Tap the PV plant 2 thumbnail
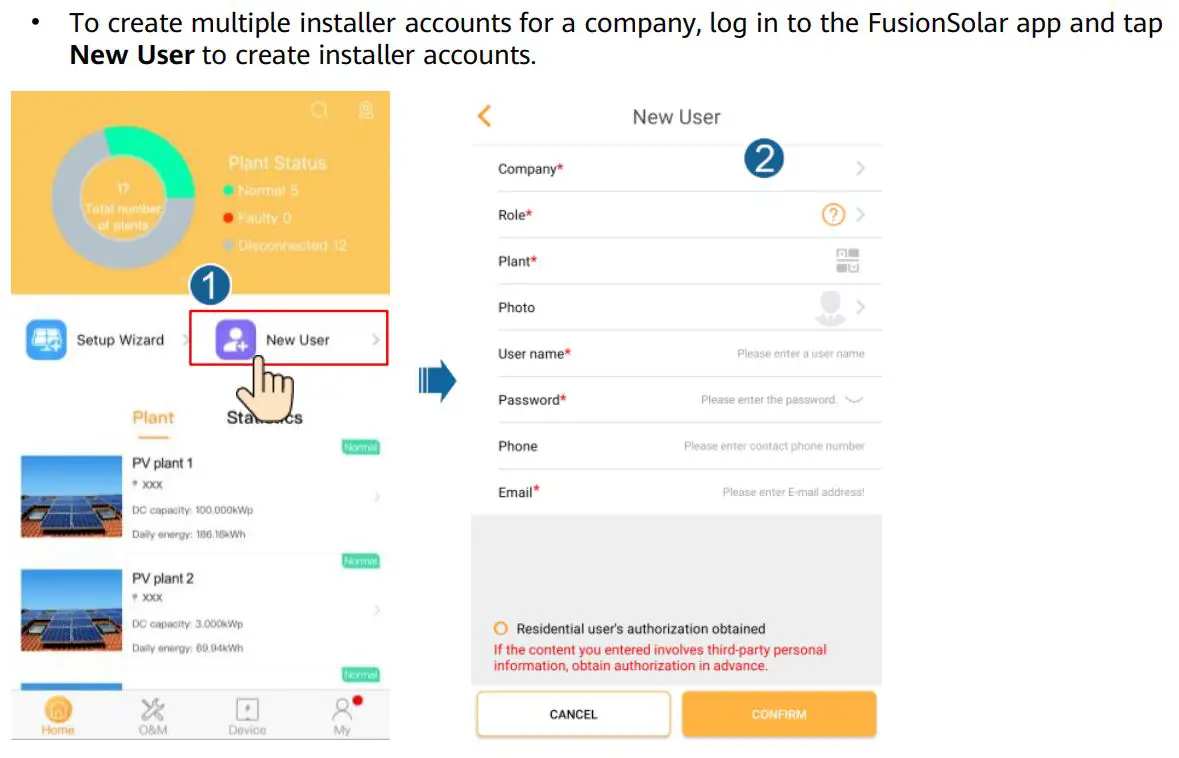 pyautogui.click(x=71, y=610)
